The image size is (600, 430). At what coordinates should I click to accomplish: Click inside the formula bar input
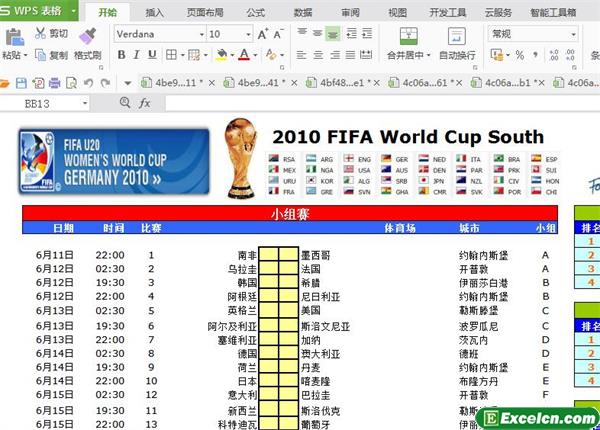coord(382,103)
